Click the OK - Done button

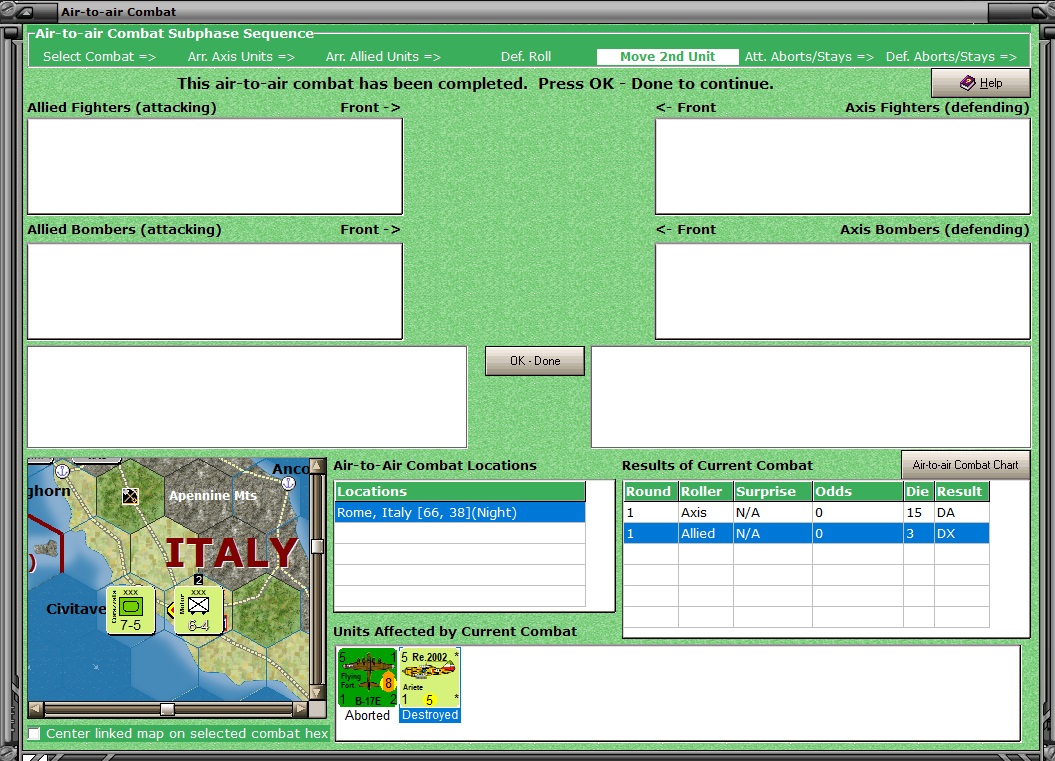pos(534,361)
